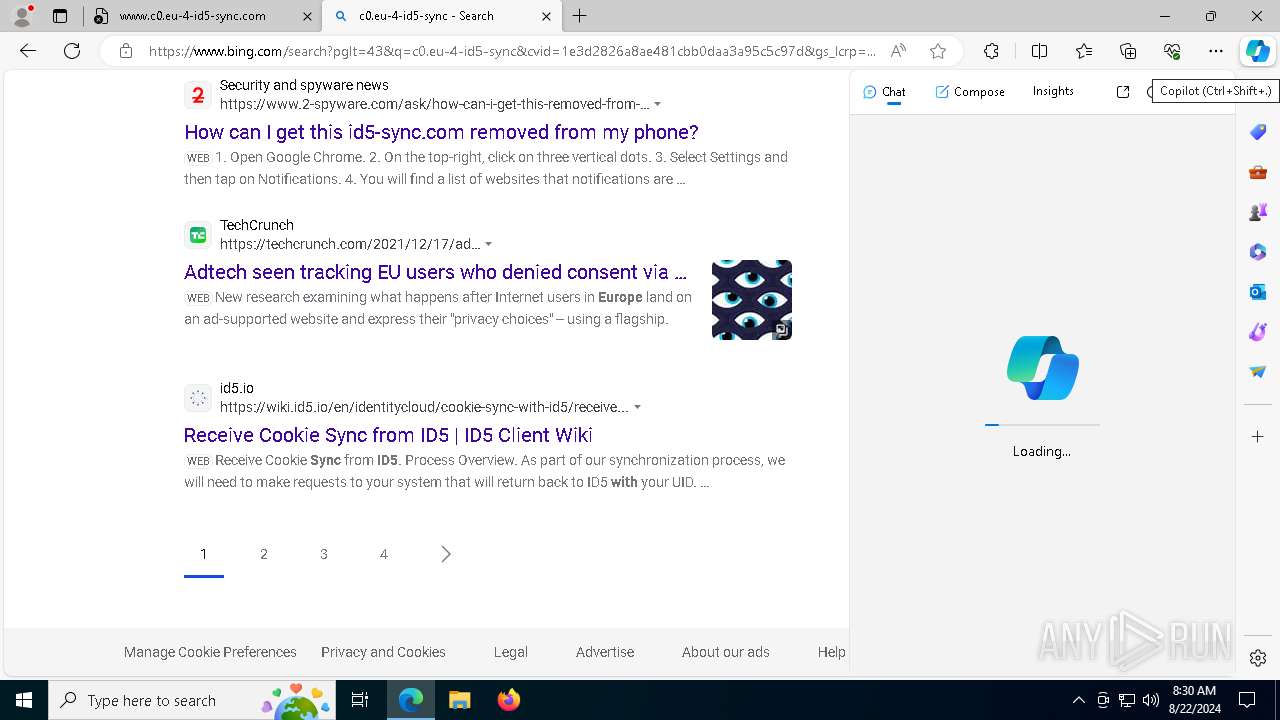1280x720 pixels.
Task: Launch Firefox from taskbar
Action: pyautogui.click(x=509, y=700)
